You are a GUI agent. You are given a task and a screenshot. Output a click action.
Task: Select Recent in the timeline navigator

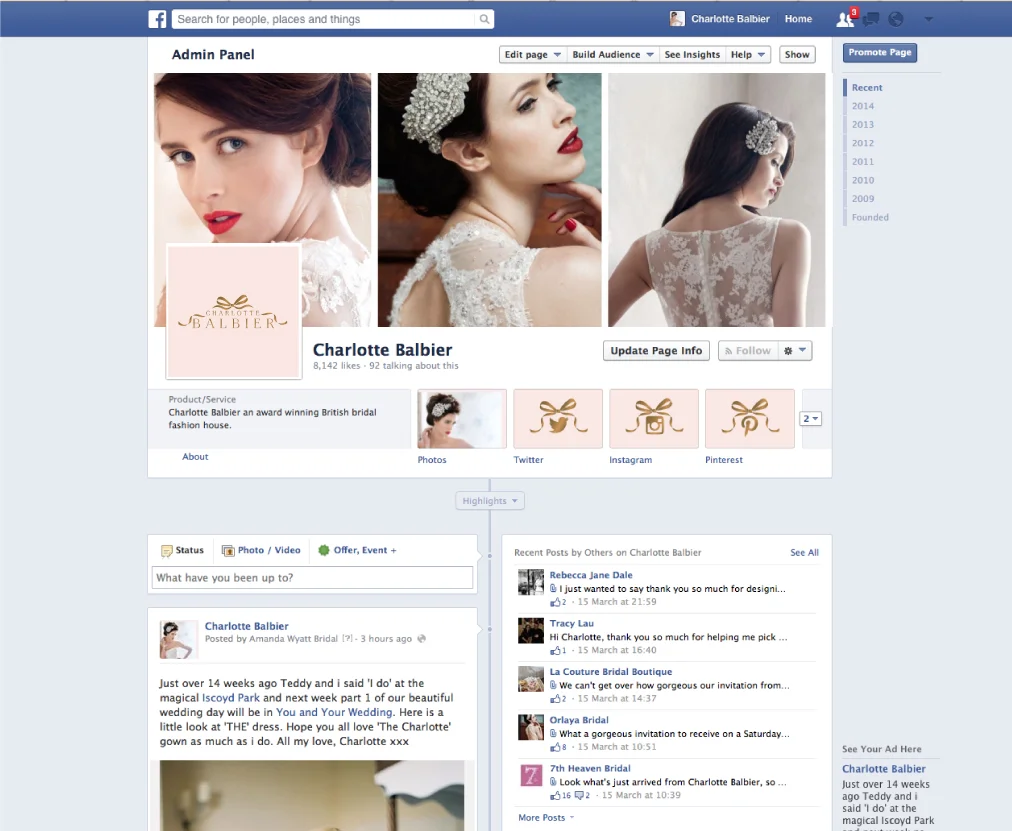coord(867,88)
